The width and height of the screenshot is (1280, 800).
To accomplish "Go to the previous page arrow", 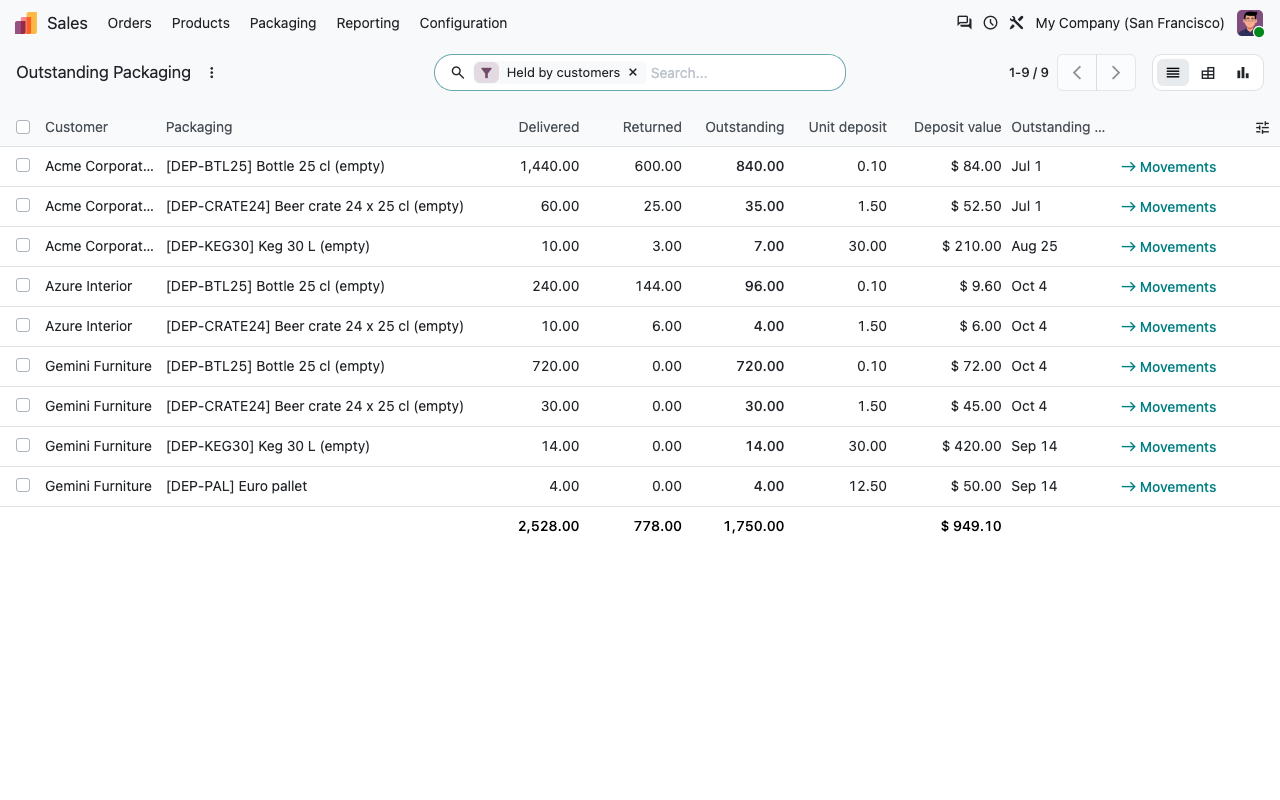I will [1077, 72].
